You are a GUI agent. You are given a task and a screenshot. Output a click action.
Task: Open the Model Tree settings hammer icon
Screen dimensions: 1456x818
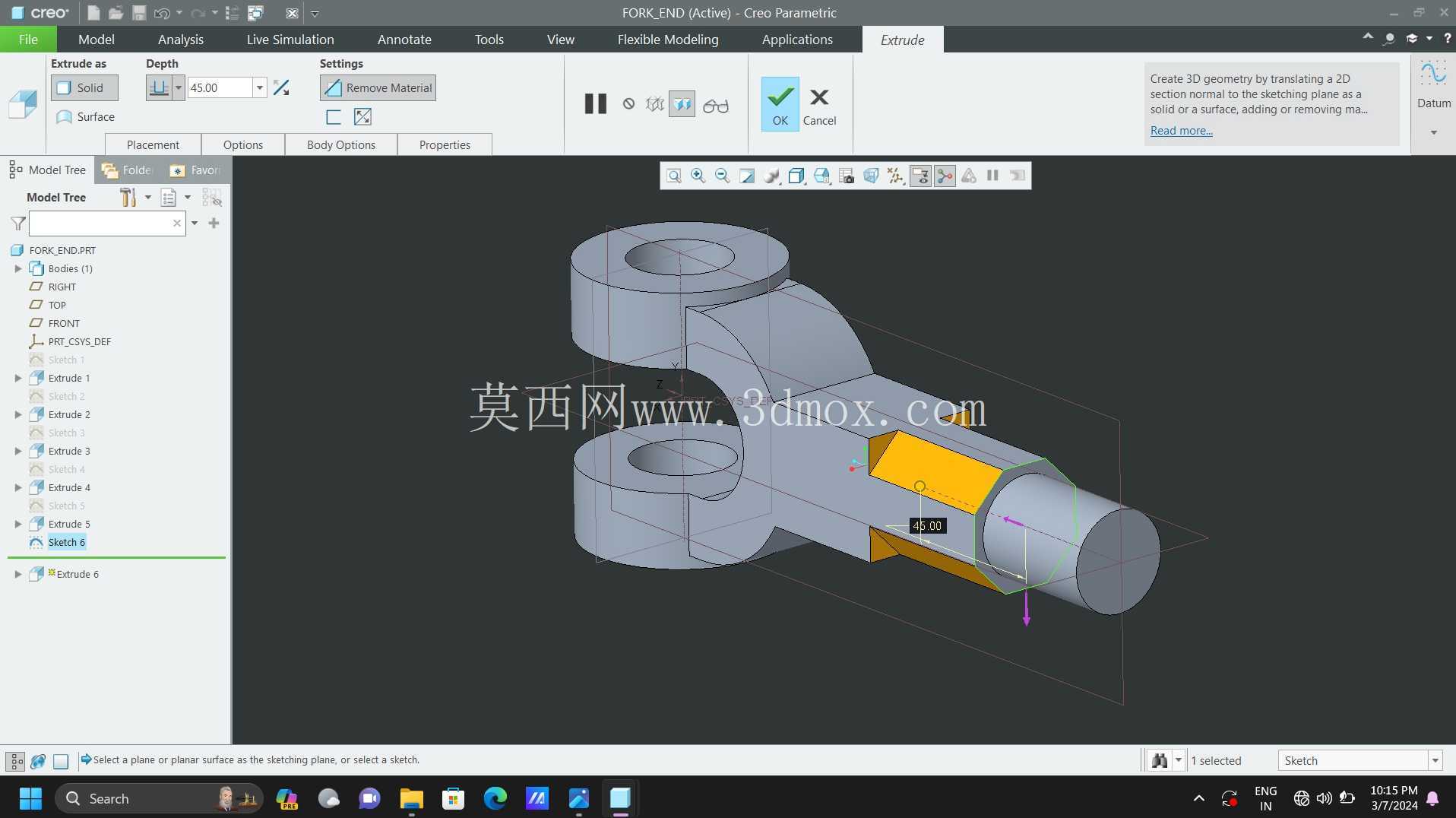(128, 198)
